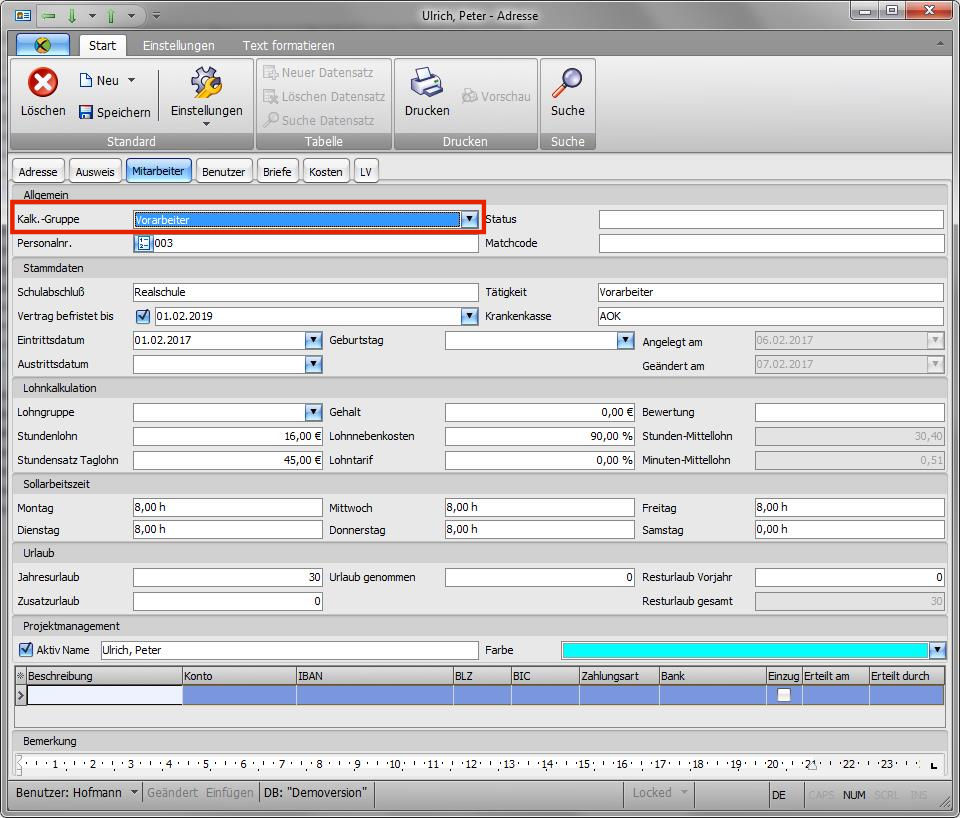This screenshot has height=818, width=960.
Task: Toggle the Vertrag befristet bis checkbox
Action: pyautogui.click(x=143, y=316)
